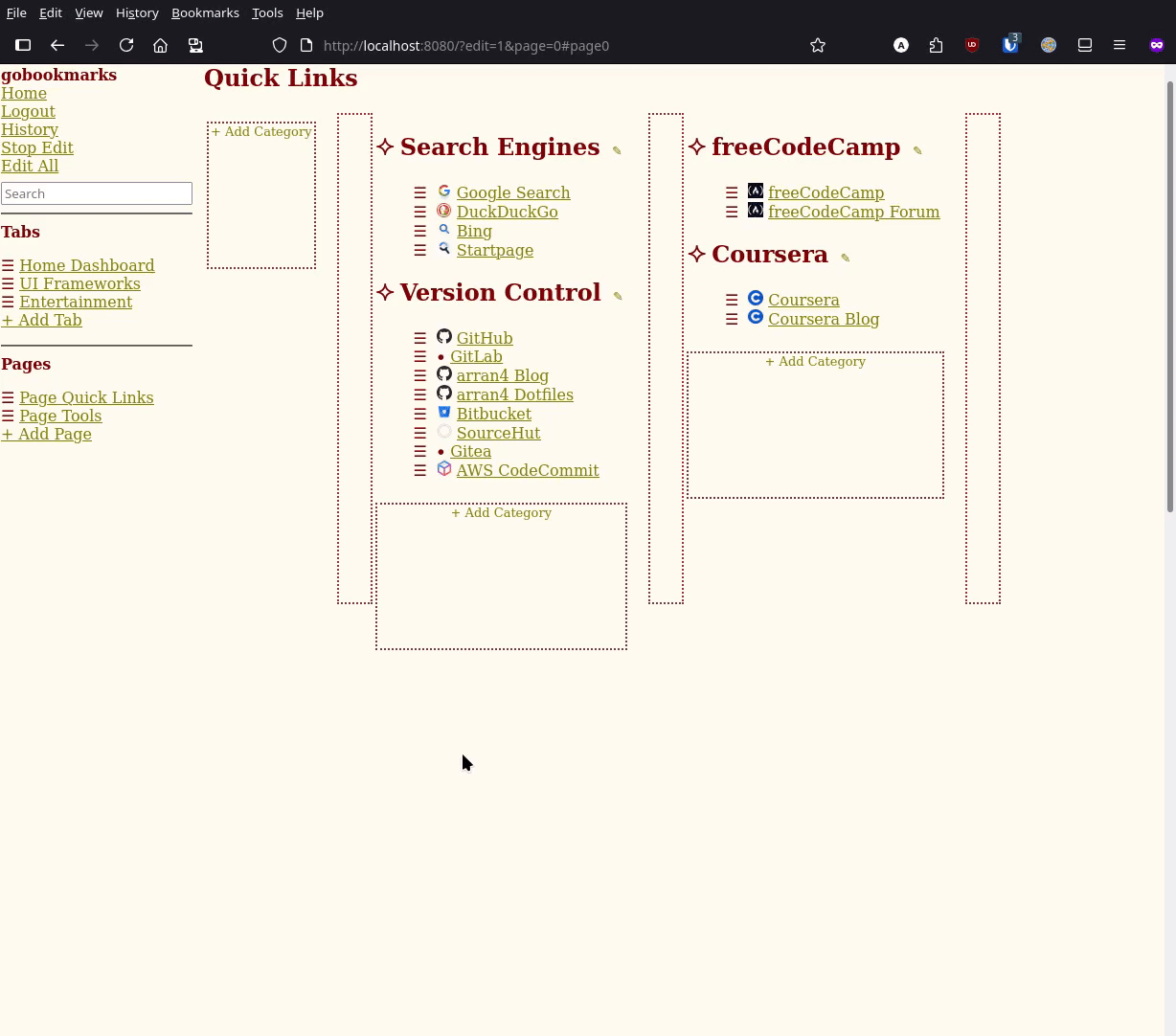Grab the drag handle beside GitHub
The height and width of the screenshot is (1036, 1176).
click(420, 338)
